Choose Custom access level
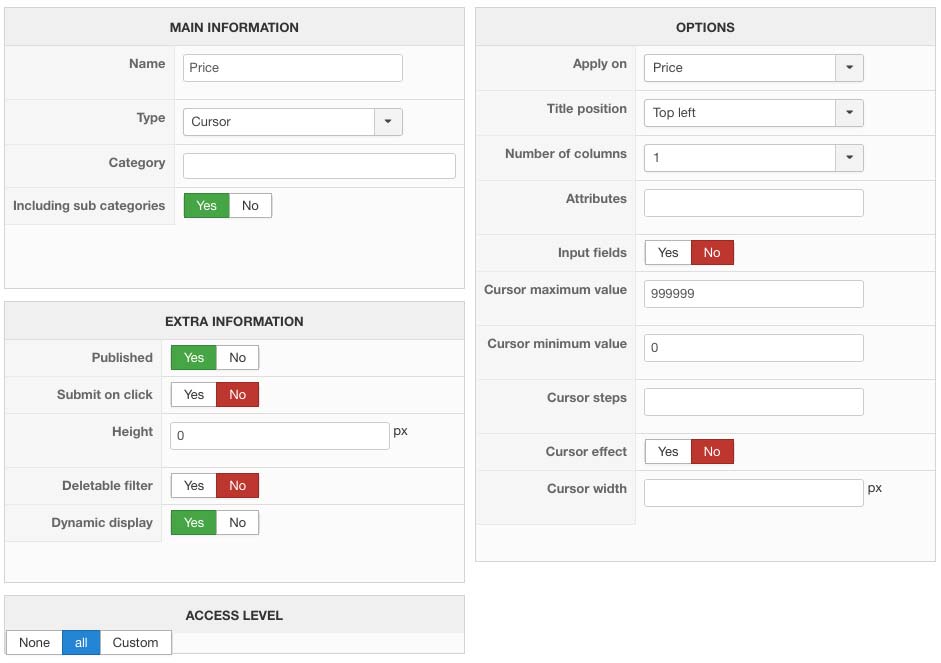This screenshot has width=941, height=663. click(135, 643)
